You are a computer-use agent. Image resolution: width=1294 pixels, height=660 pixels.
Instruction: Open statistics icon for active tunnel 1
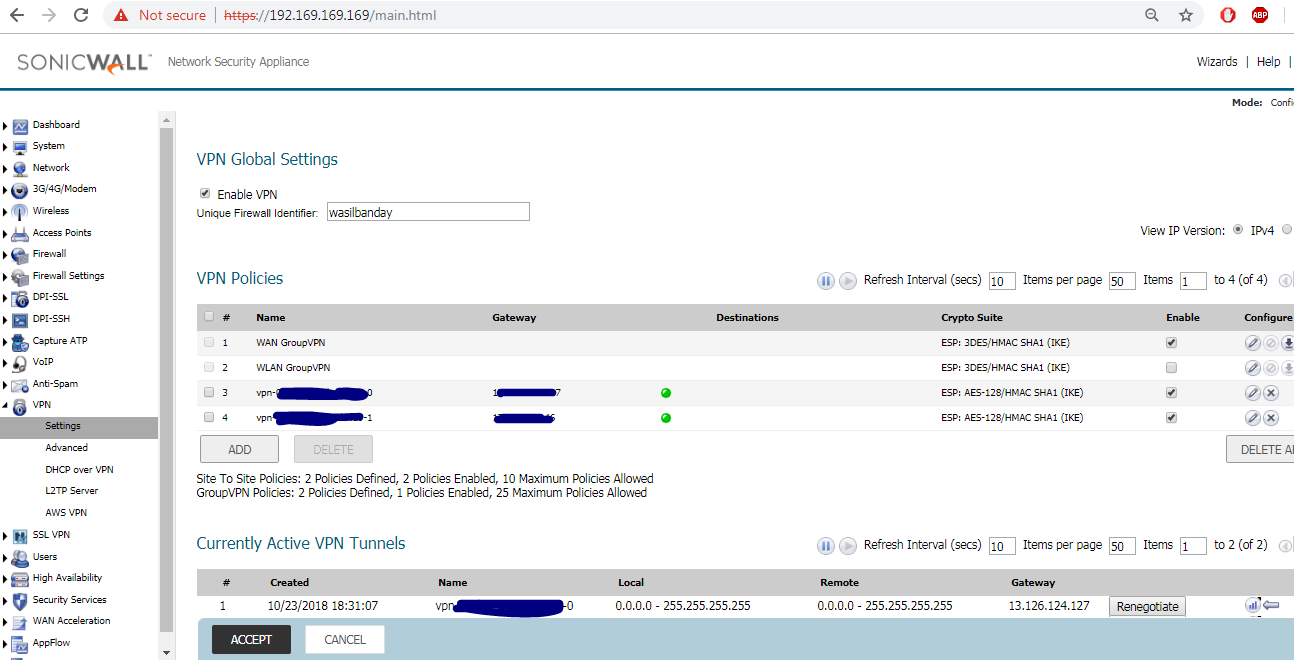[1252, 605]
